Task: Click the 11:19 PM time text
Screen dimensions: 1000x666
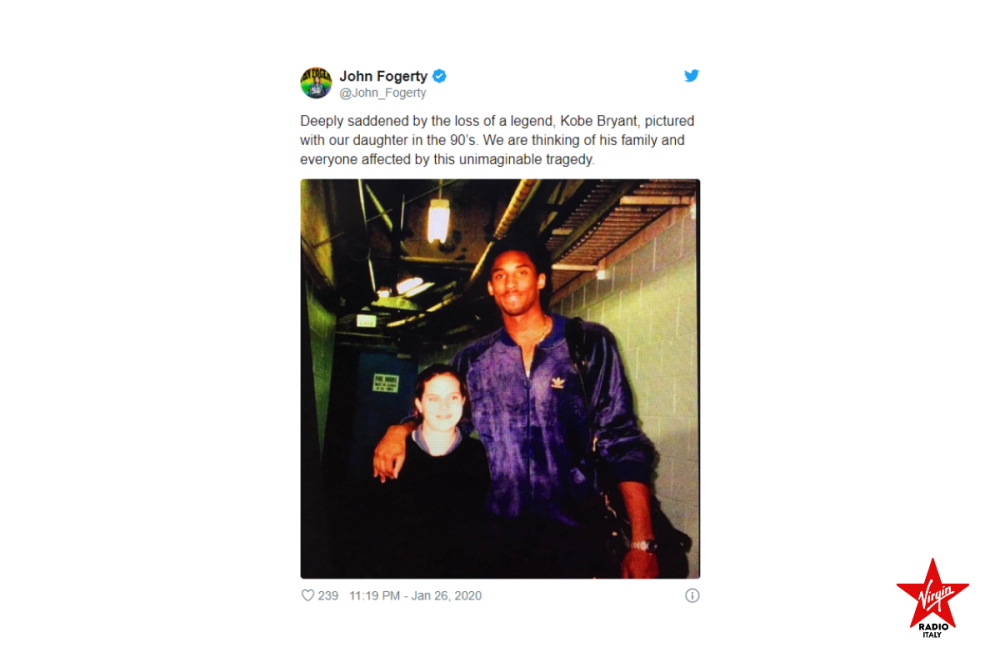Action: point(374,595)
